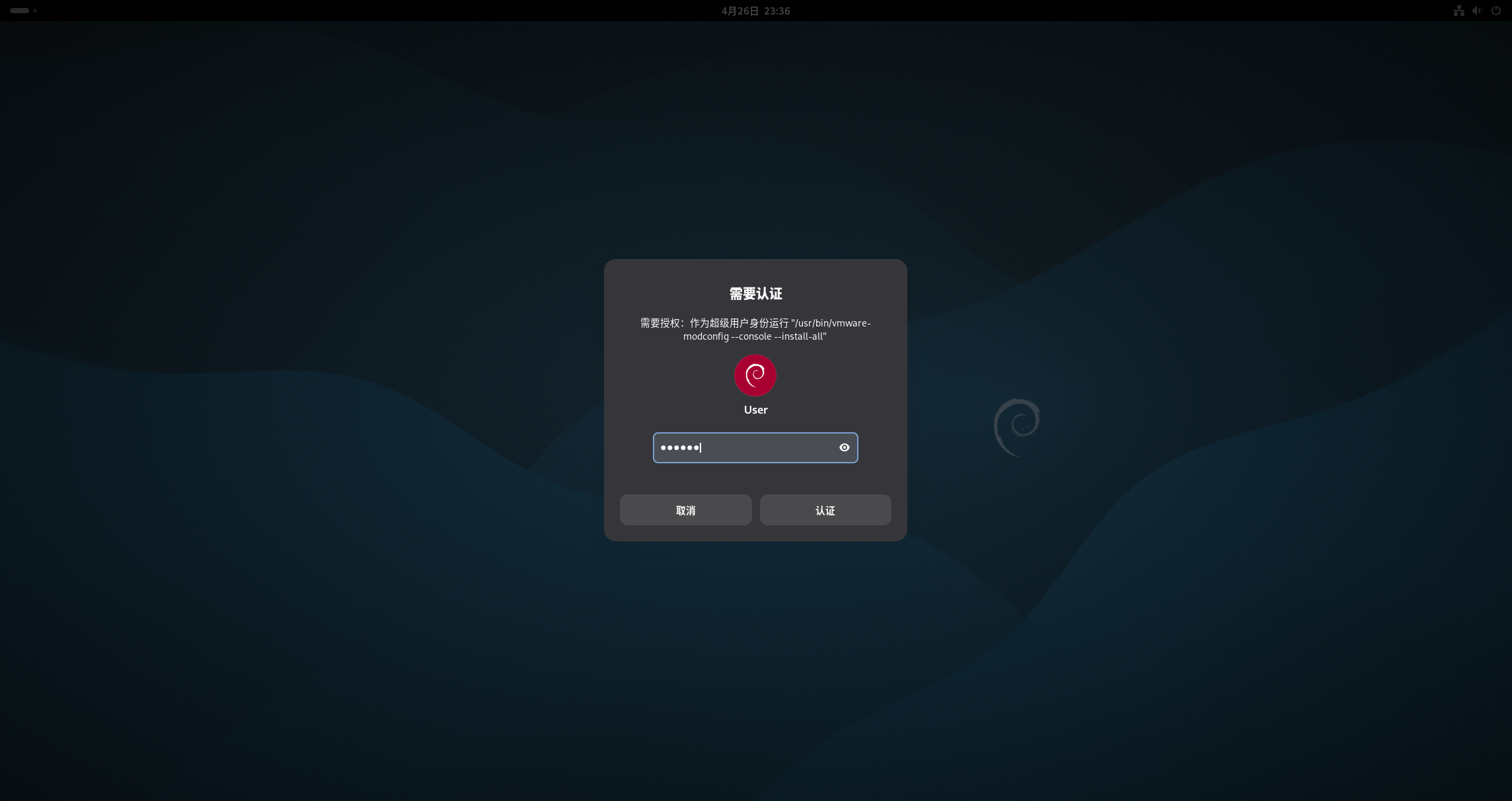Click the password visibility eye icon
The width and height of the screenshot is (1512, 801).
coord(844,447)
